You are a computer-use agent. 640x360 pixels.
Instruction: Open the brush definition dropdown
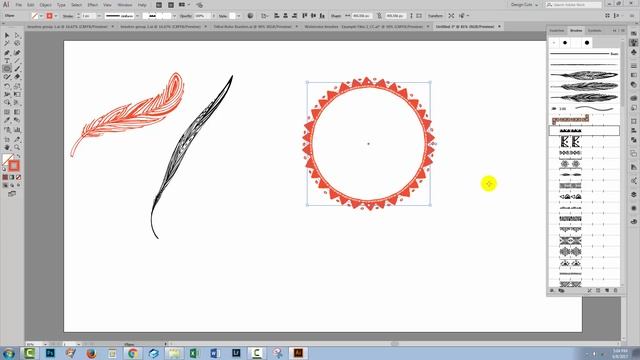(174, 16)
